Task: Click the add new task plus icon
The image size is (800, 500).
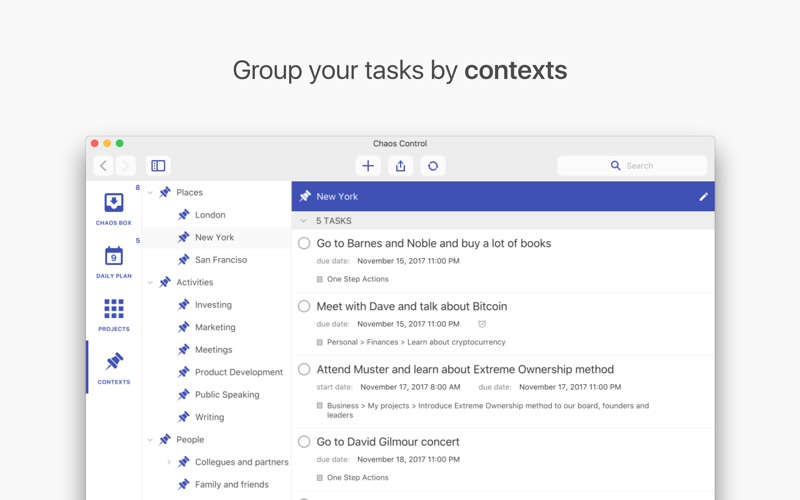Action: coord(368,166)
